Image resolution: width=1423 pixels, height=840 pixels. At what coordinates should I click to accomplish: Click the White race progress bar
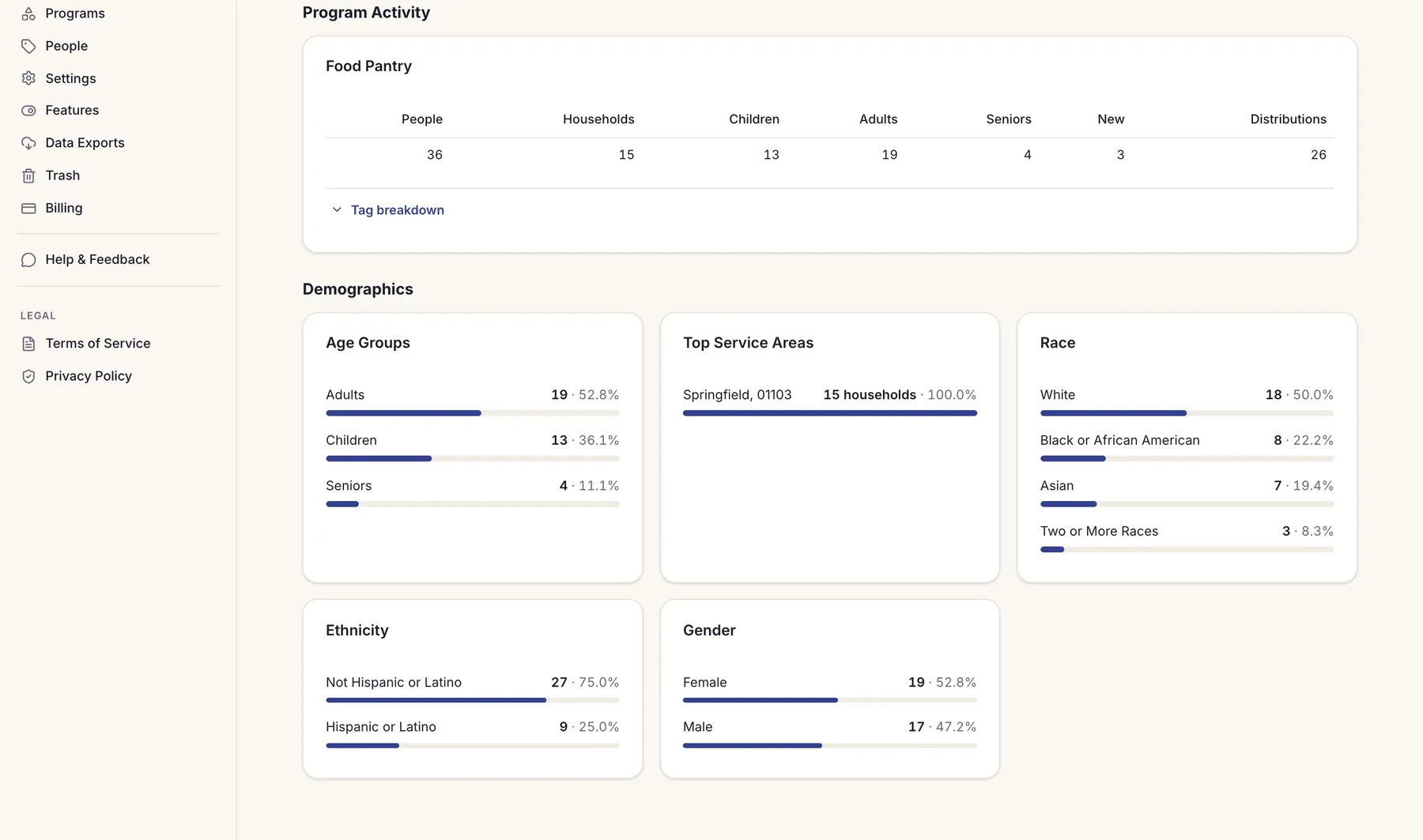pos(1187,413)
